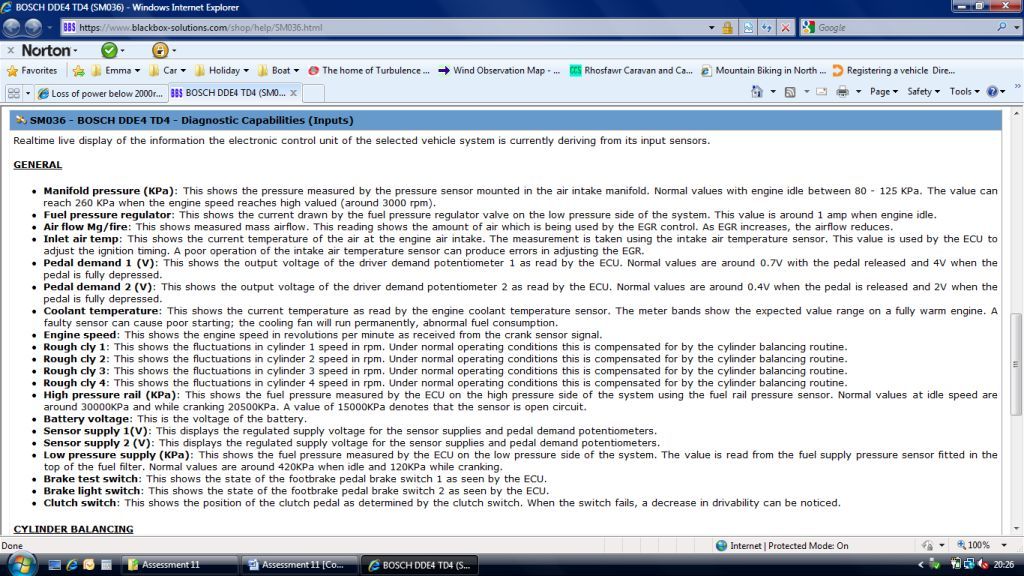Viewport: 1024px width, 576px height.
Task: Close the Norton toolbar with its X
Action: tap(10, 50)
